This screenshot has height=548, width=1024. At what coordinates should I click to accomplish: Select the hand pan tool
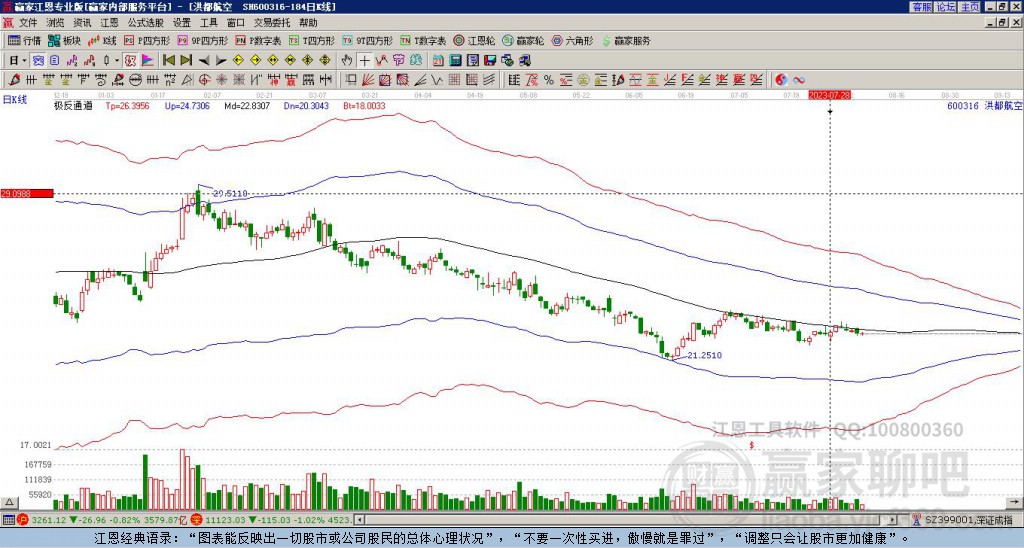(347, 61)
